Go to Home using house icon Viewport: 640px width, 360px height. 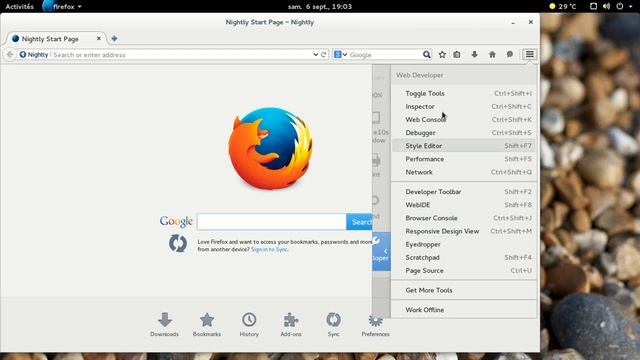[x=492, y=54]
